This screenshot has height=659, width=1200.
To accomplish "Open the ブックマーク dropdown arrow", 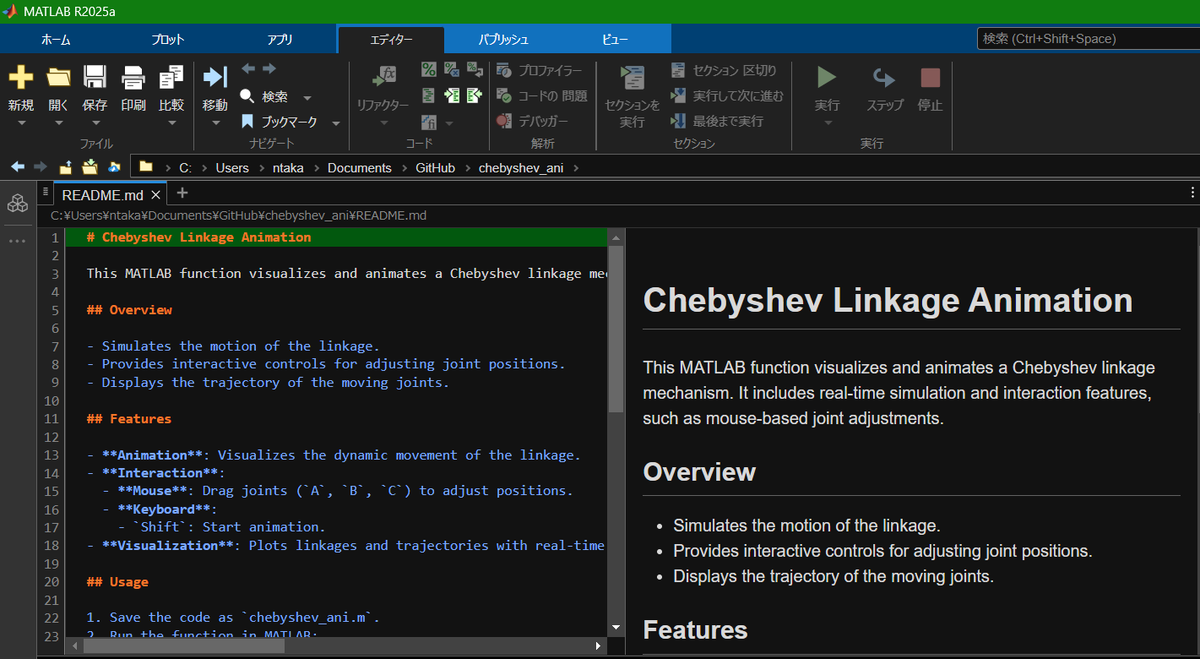I will [336, 123].
